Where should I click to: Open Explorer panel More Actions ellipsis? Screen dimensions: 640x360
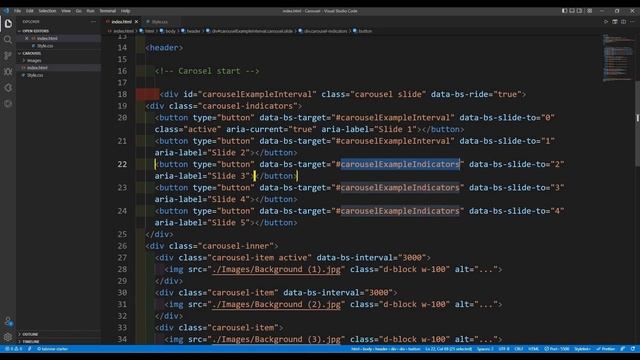[93, 22]
